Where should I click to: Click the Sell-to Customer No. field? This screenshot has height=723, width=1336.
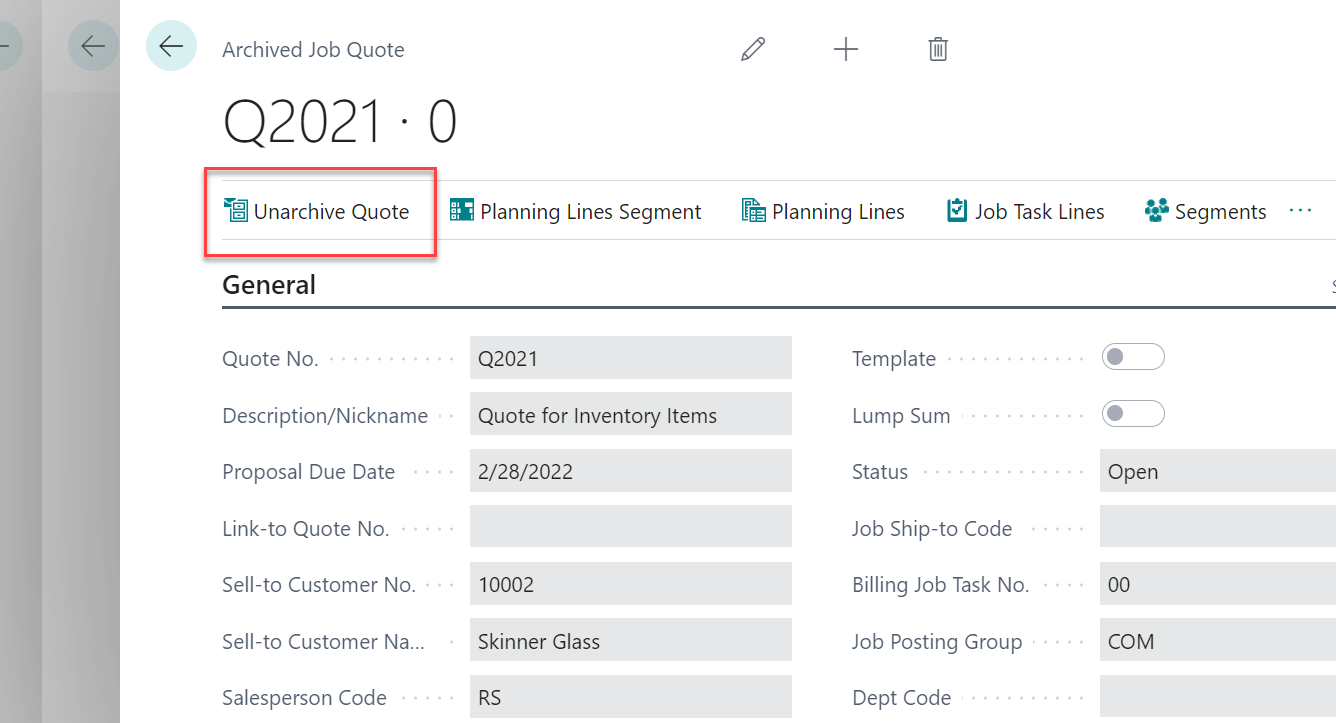point(630,585)
